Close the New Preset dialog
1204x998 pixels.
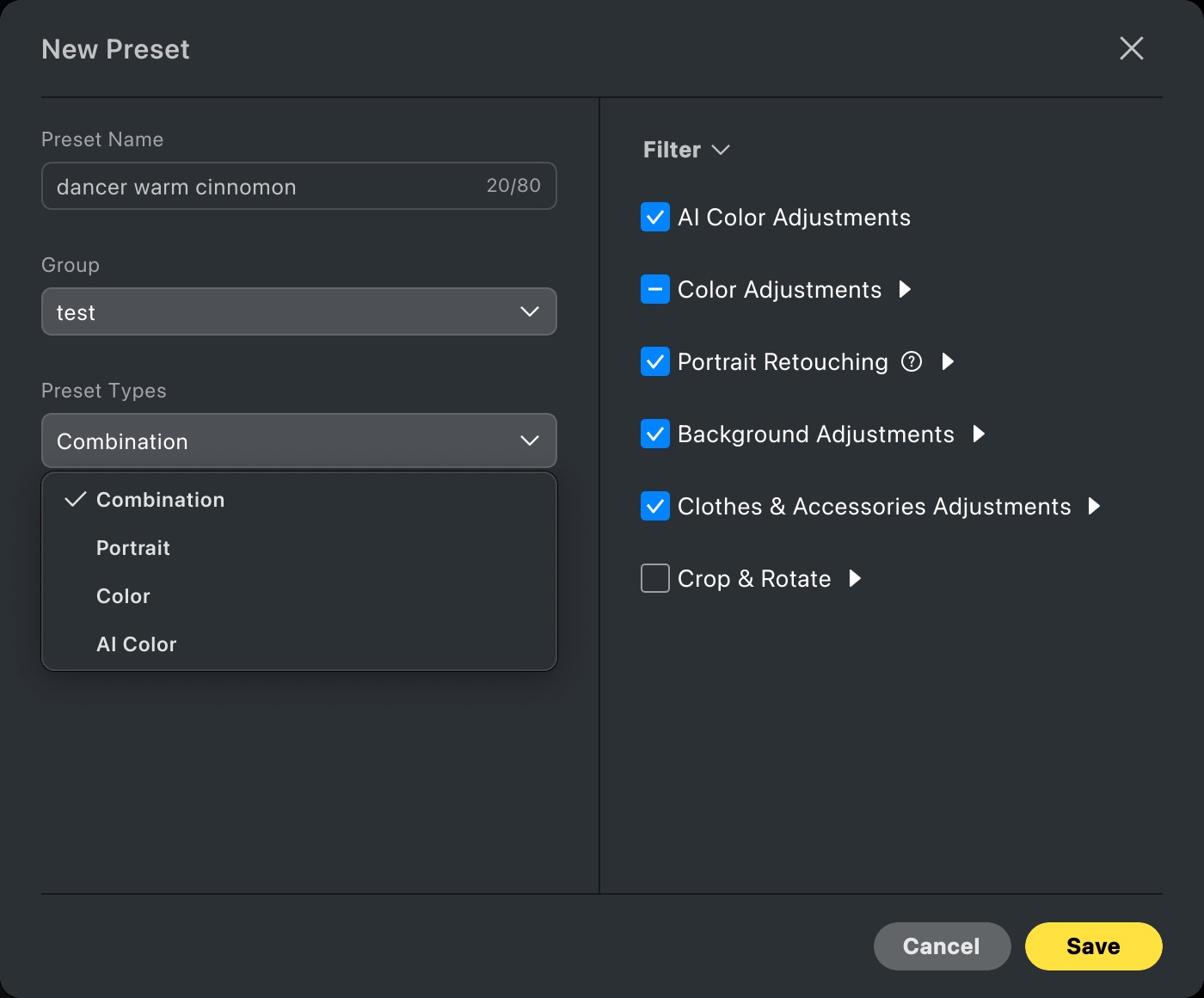tap(1131, 48)
